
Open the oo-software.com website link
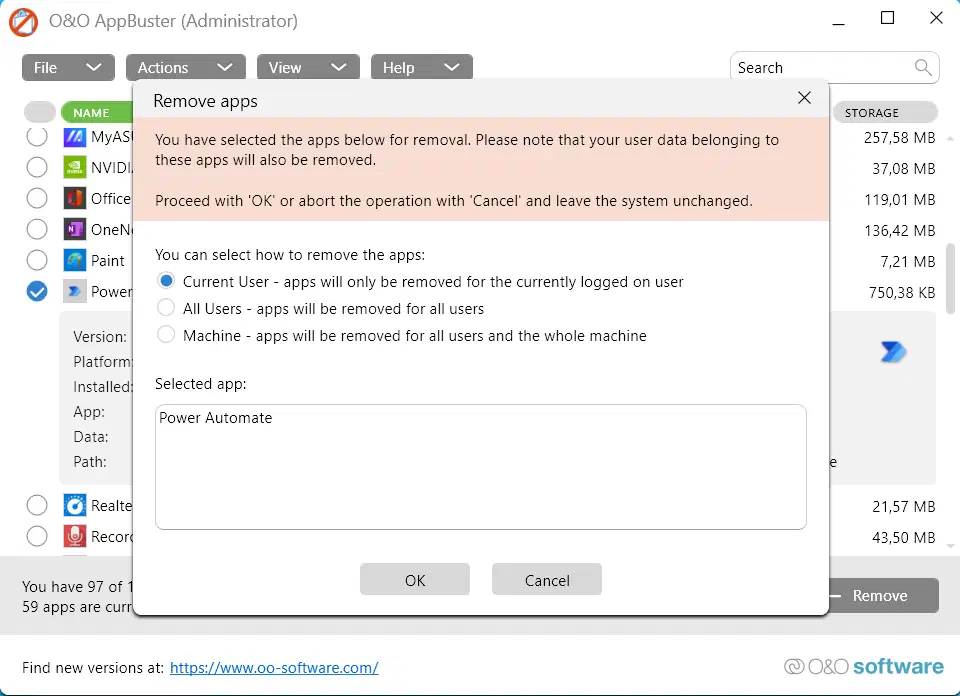pos(274,667)
